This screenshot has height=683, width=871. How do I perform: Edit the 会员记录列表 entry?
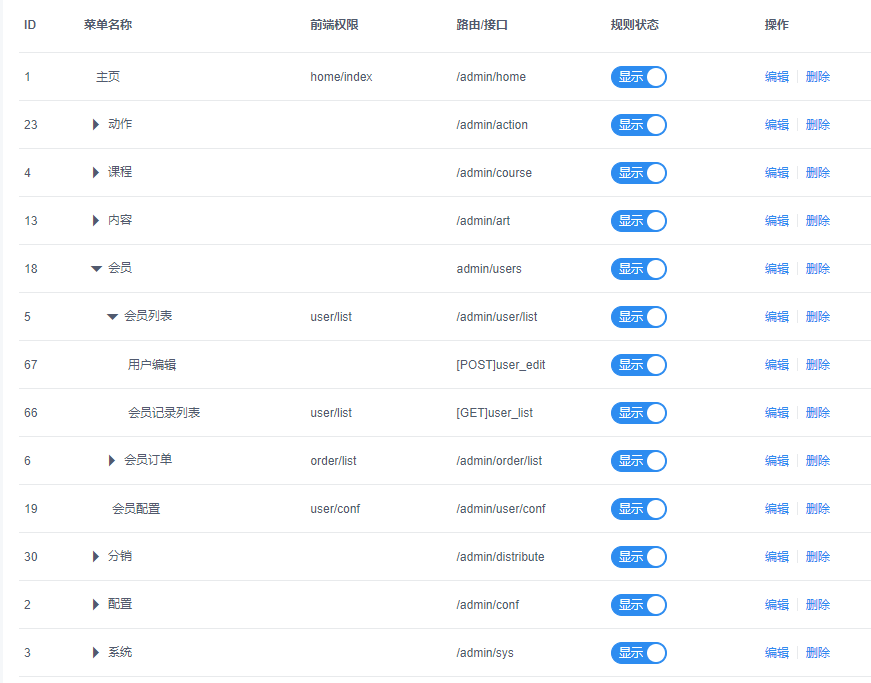coord(777,413)
